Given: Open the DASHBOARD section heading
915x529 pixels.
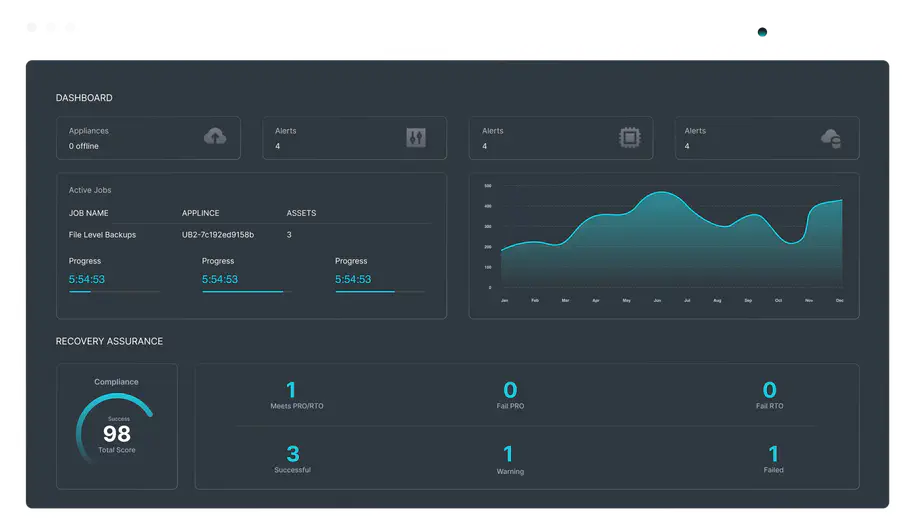Looking at the screenshot, I should pos(84,98).
